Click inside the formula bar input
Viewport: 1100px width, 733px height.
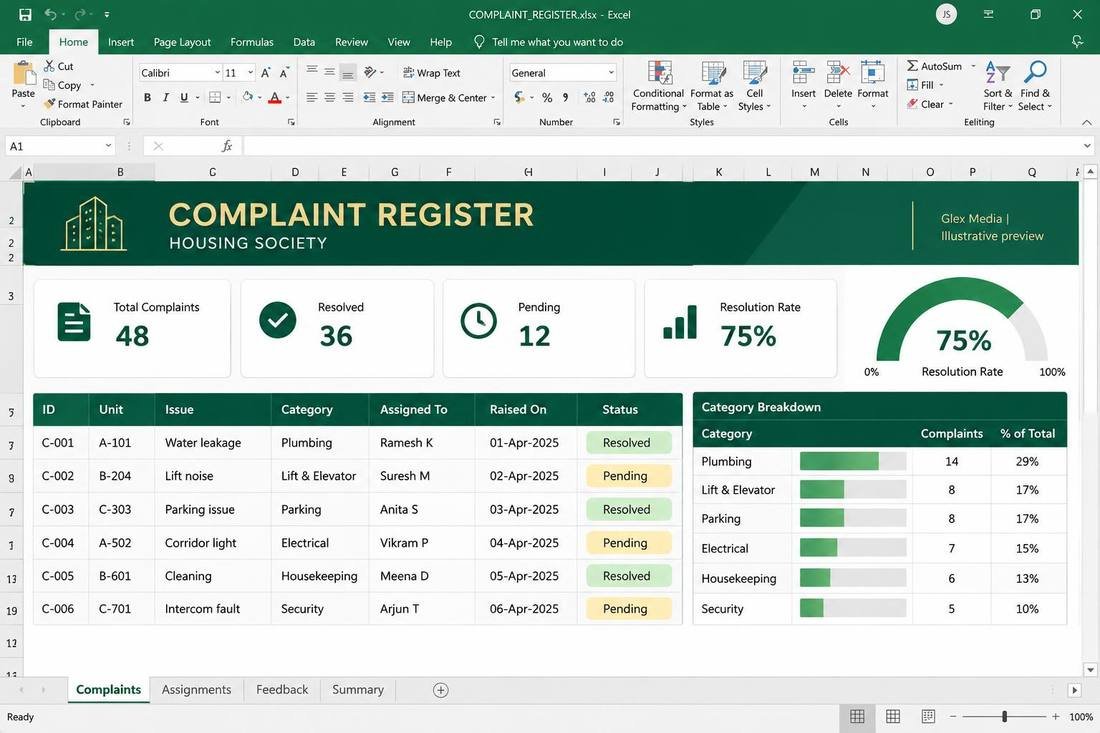pyautogui.click(x=659, y=146)
